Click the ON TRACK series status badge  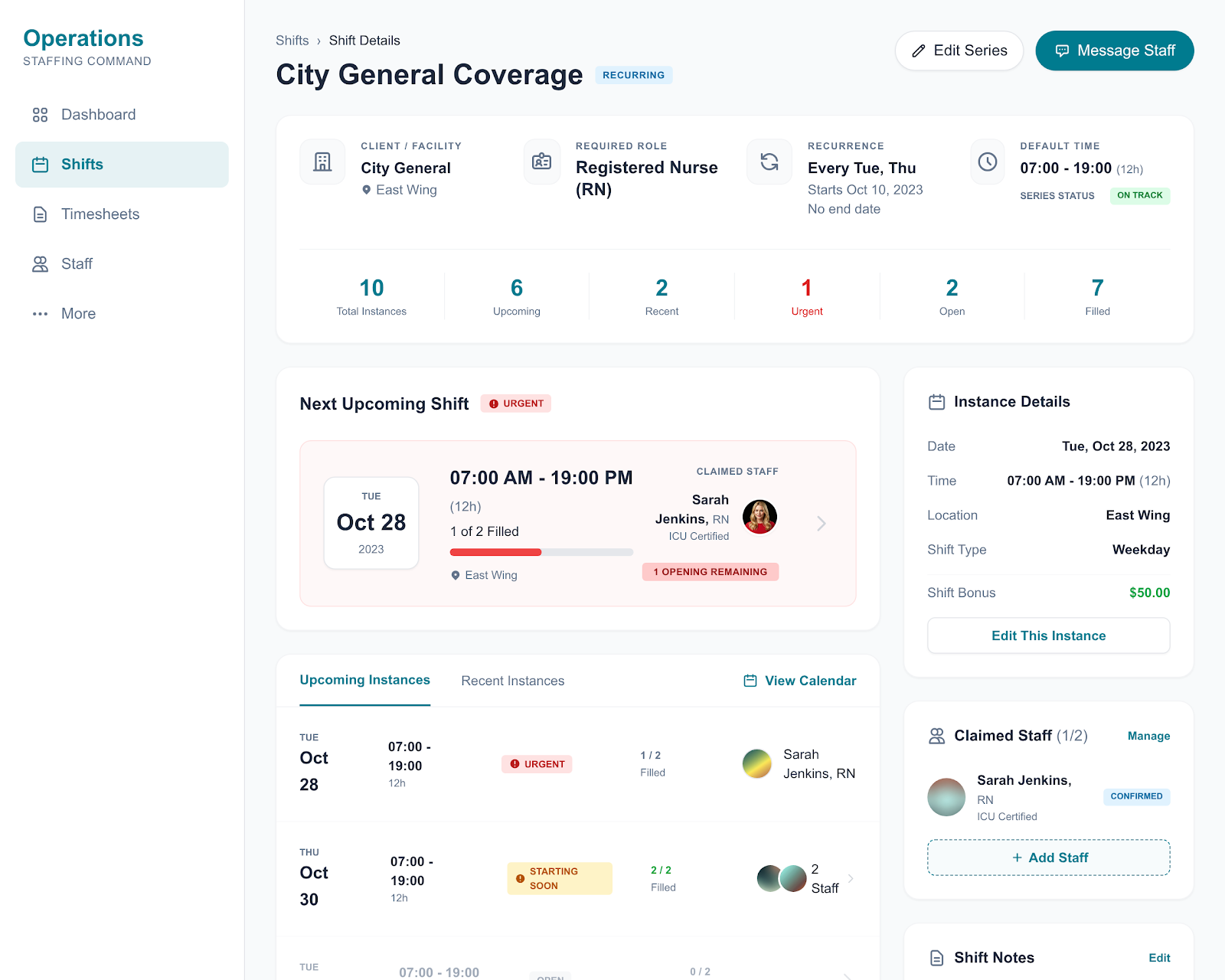point(1140,195)
